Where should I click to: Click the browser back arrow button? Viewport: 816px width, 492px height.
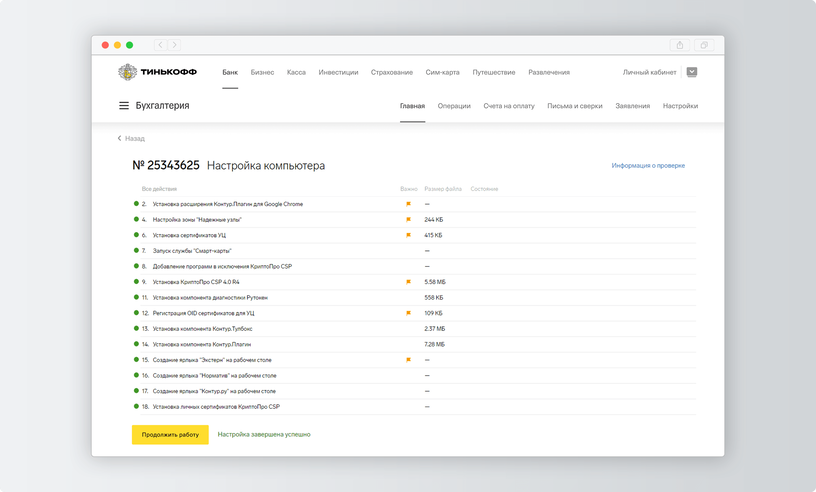point(160,45)
